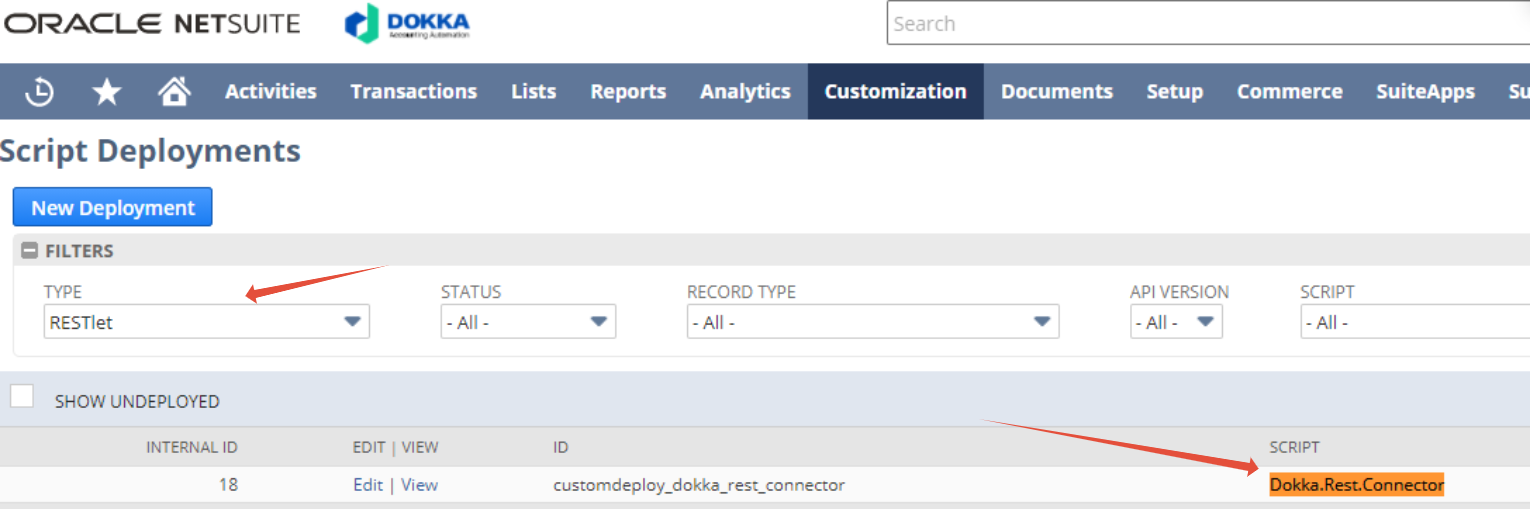Open the Record Type filter dropdown
The width and height of the screenshot is (1530, 509).
pyautogui.click(x=873, y=322)
